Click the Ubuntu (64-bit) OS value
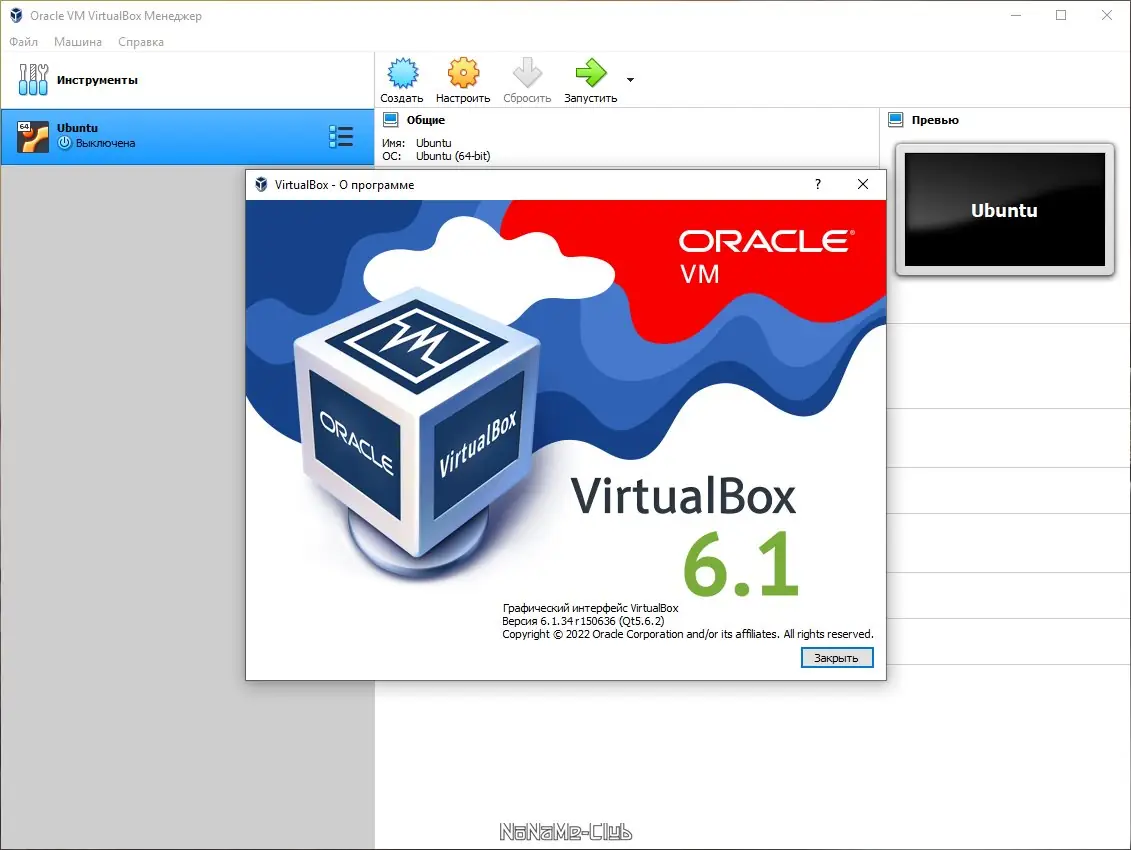 [453, 156]
